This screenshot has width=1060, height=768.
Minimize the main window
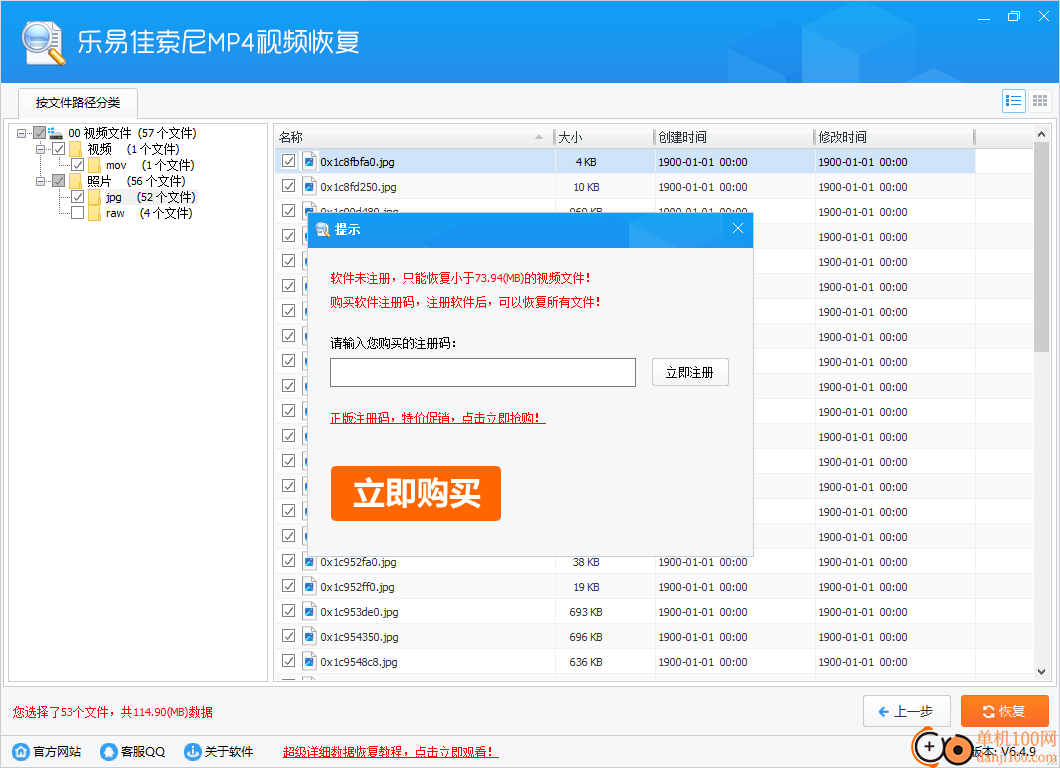click(x=984, y=17)
